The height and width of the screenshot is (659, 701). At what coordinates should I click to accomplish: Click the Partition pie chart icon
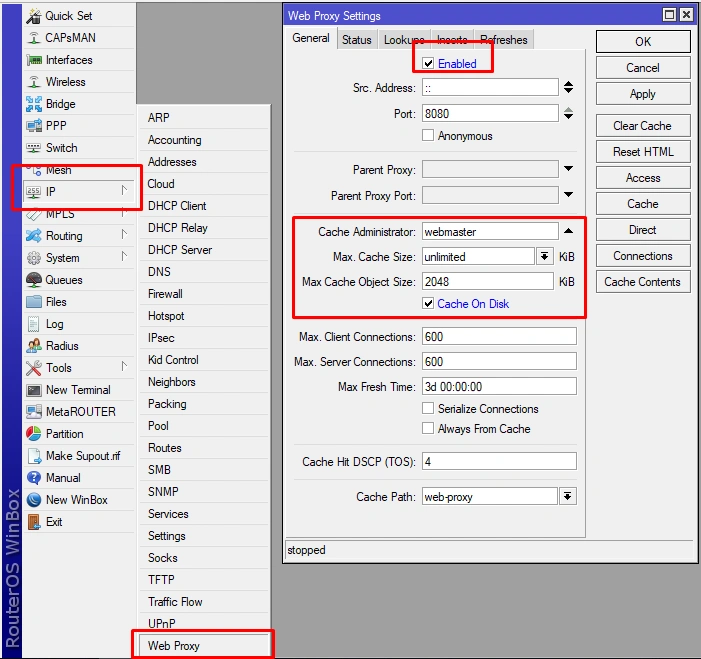(34, 434)
